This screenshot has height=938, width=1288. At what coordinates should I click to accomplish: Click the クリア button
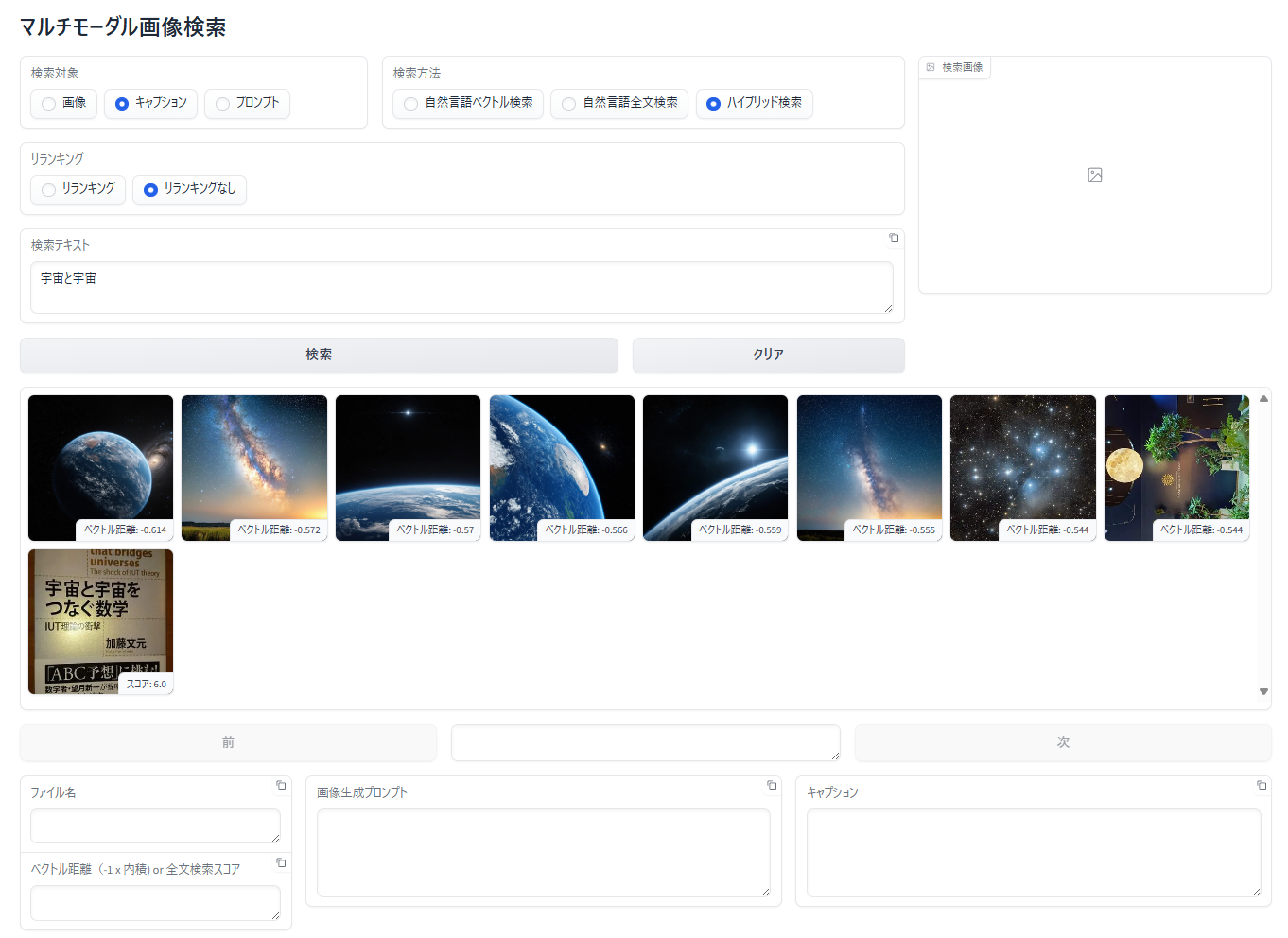(768, 355)
